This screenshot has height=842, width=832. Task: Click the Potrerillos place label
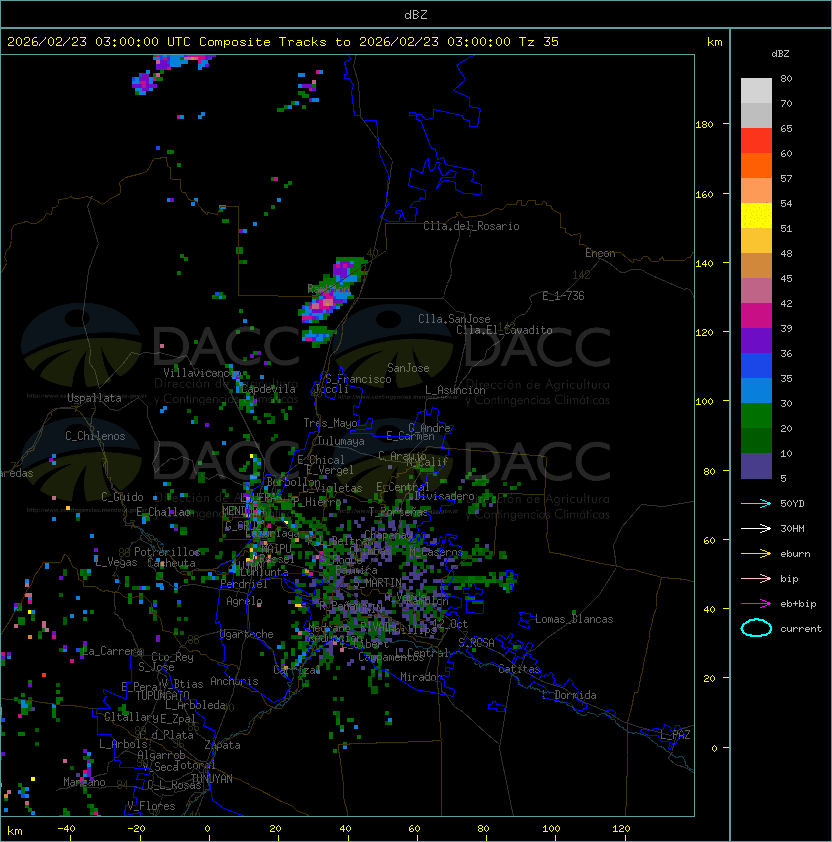pyautogui.click(x=167, y=552)
